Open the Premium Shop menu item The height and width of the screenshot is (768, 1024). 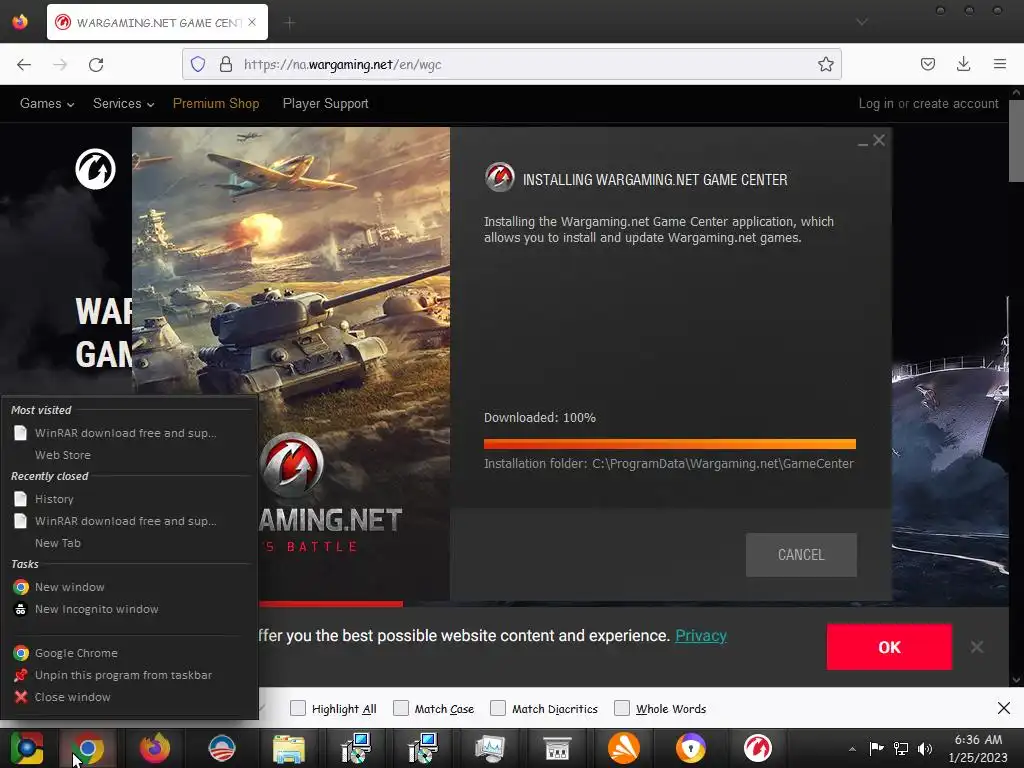(216, 103)
